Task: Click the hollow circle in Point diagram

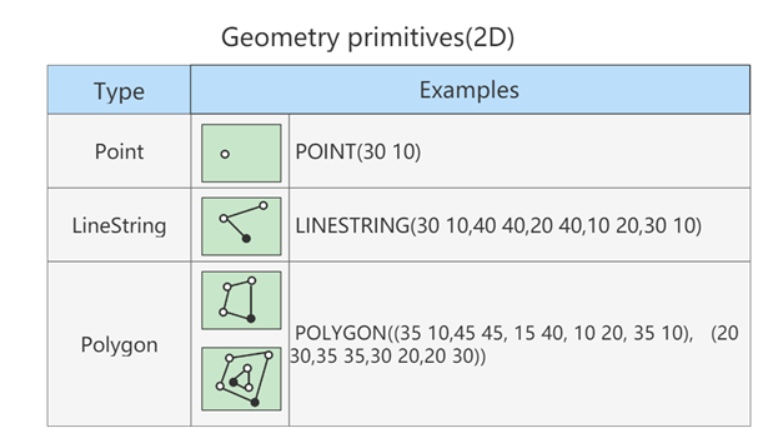Action: coord(225,154)
